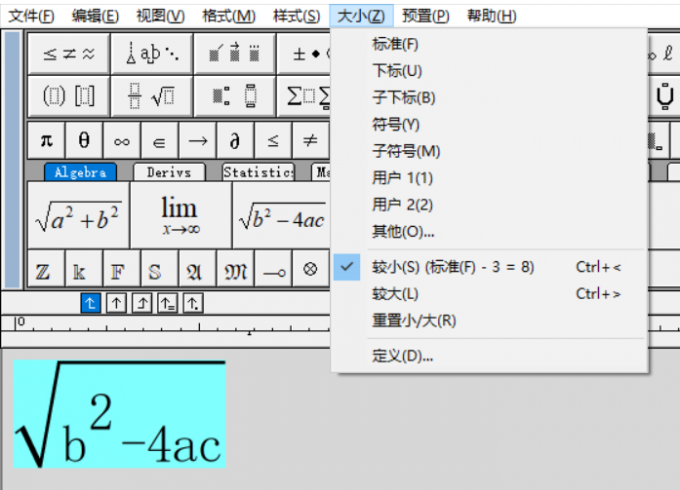The height and width of the screenshot is (490, 680).
Task: Insert the multimap (line-circle) symbol
Action: click(273, 268)
